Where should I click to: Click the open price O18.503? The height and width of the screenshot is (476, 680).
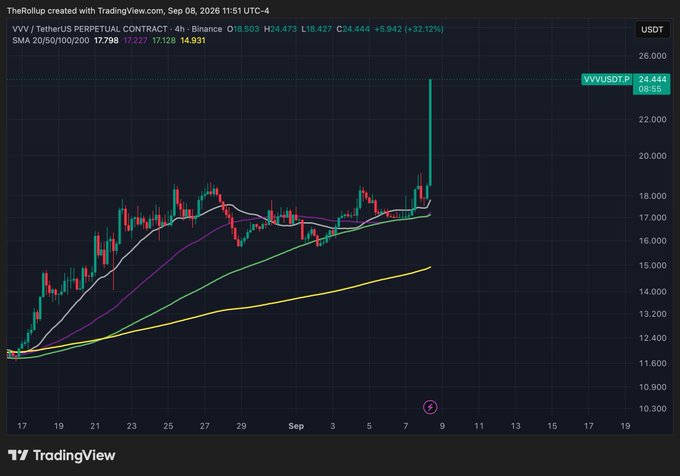click(x=243, y=29)
